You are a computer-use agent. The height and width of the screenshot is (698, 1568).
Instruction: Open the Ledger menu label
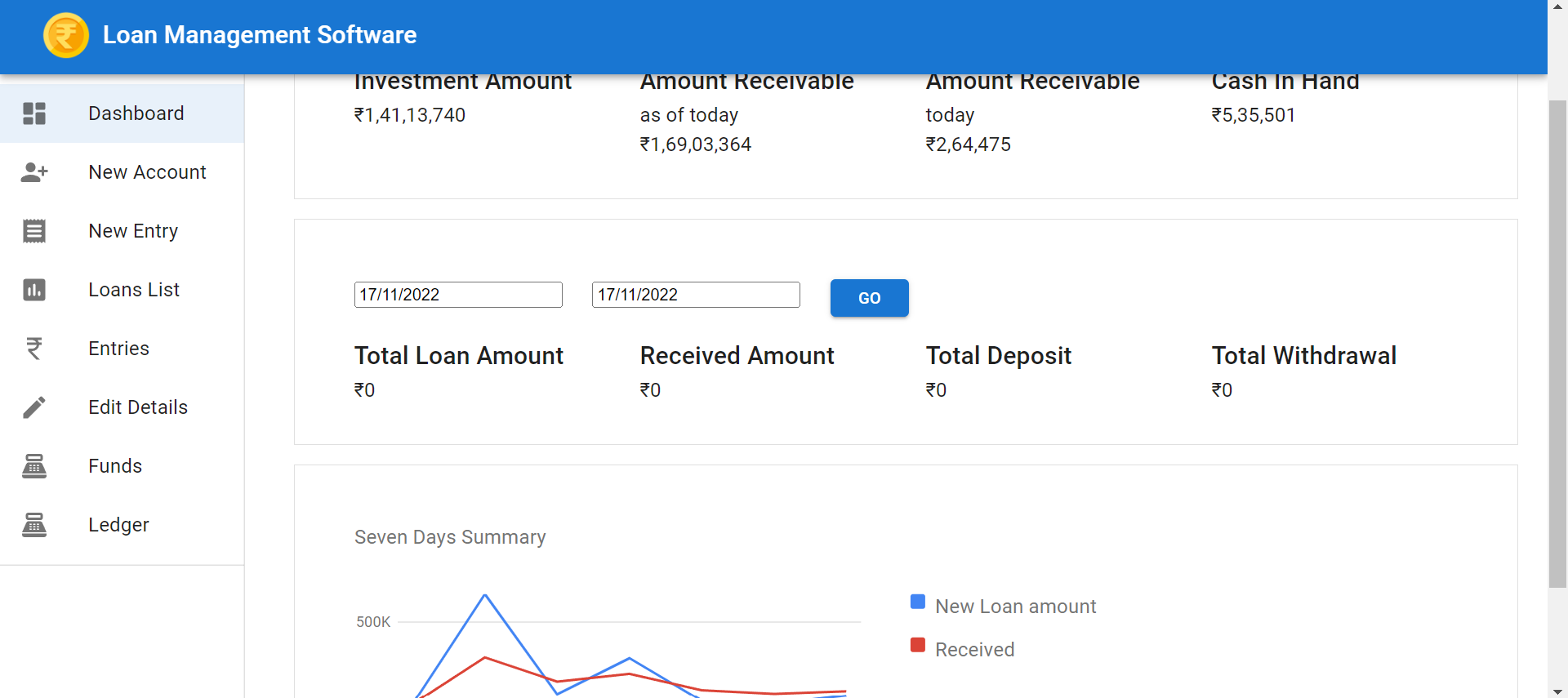[x=118, y=525]
